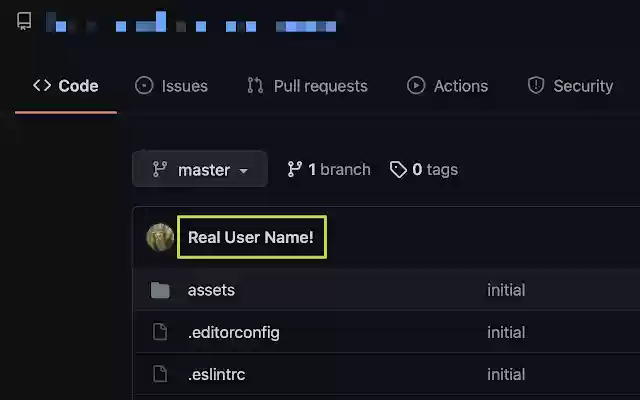Click the repository book icon
The width and height of the screenshot is (640, 400).
point(24,20)
